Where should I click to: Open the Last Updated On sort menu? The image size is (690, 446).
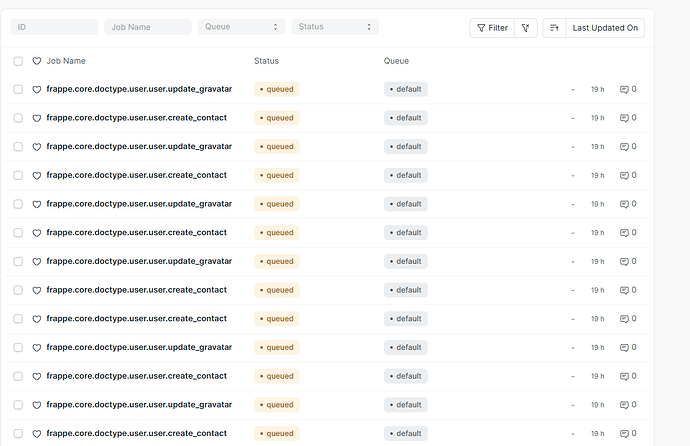(x=605, y=28)
